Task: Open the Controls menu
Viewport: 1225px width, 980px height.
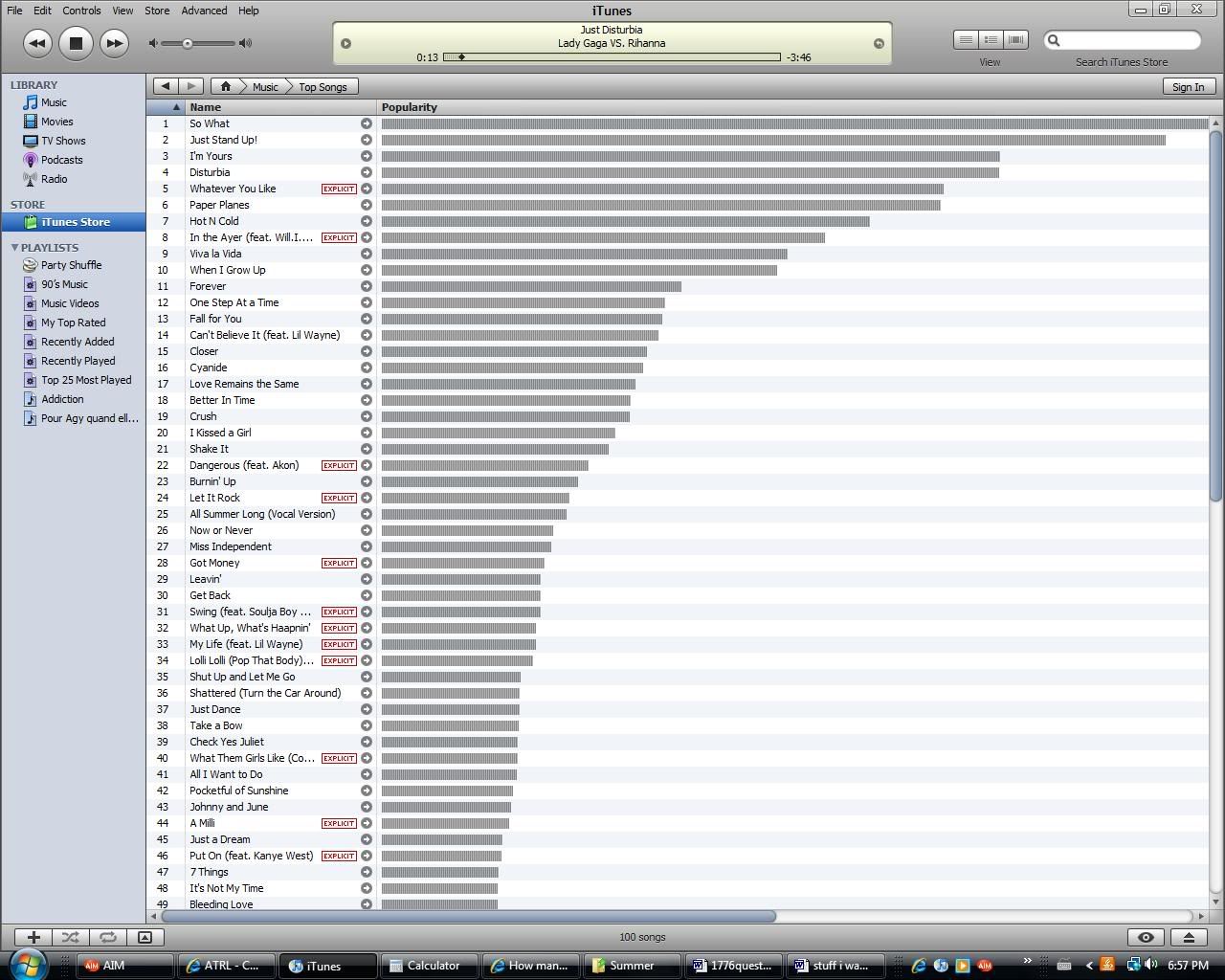Action: (x=81, y=11)
